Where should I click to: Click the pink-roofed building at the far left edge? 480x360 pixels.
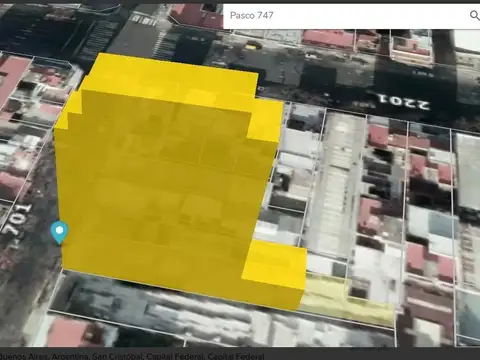[x=12, y=78]
